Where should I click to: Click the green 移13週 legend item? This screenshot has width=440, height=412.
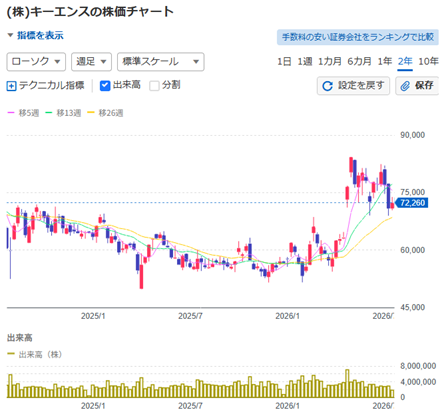click(63, 113)
